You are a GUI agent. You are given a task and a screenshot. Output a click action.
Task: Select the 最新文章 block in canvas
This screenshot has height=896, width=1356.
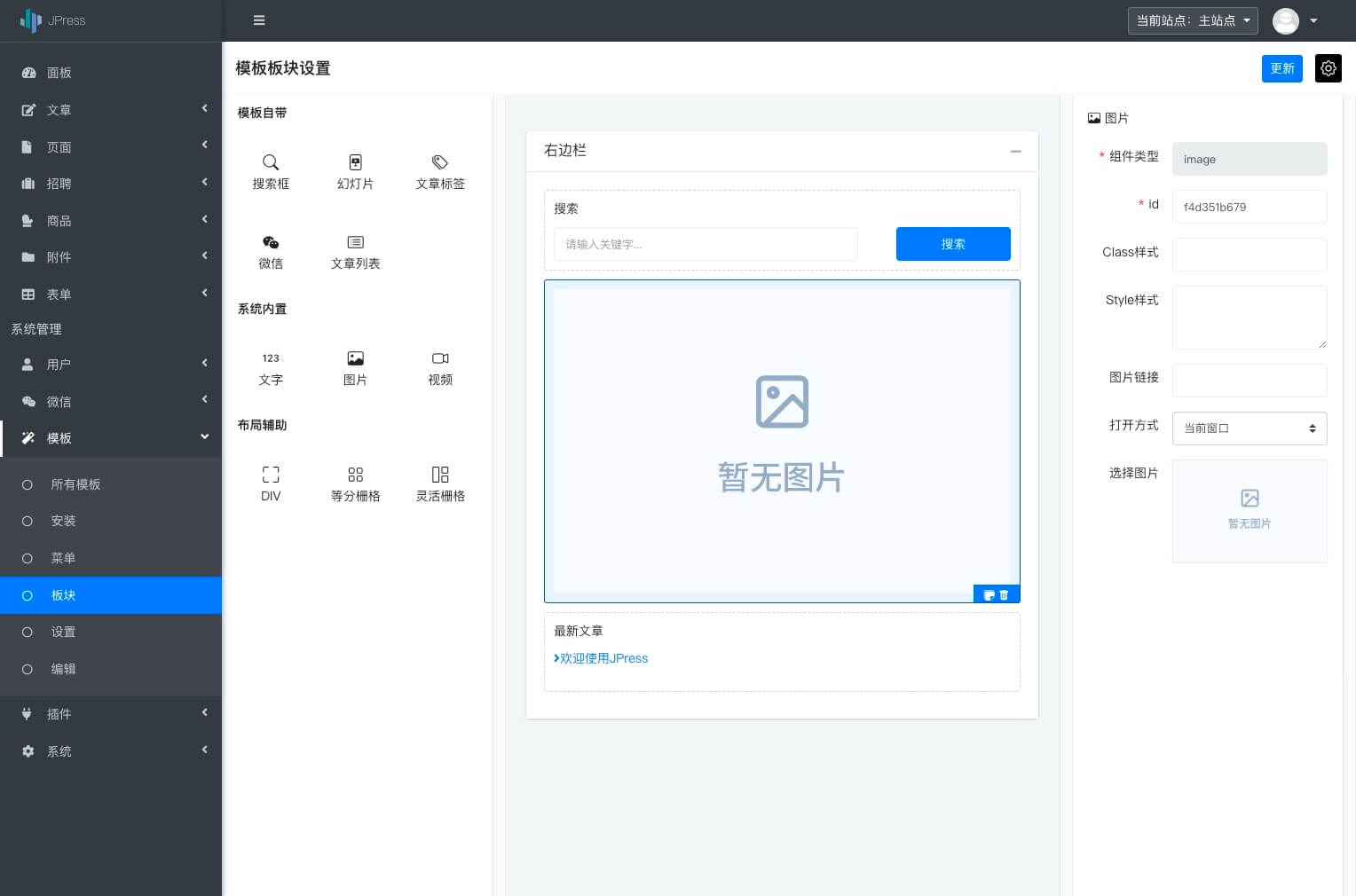[782, 652]
